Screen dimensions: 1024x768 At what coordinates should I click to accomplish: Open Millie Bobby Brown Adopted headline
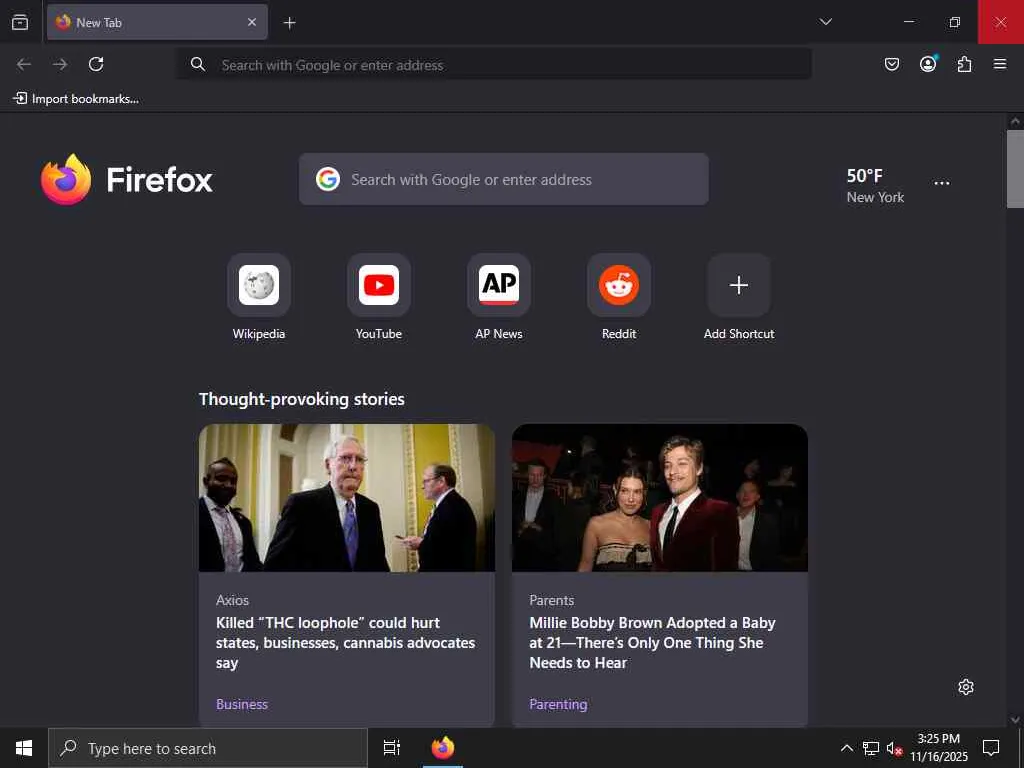652,643
